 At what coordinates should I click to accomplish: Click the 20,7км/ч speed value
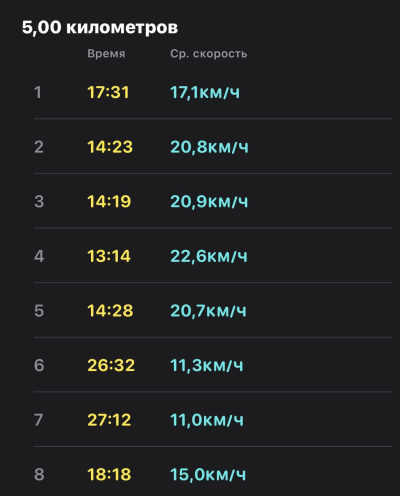208,311
